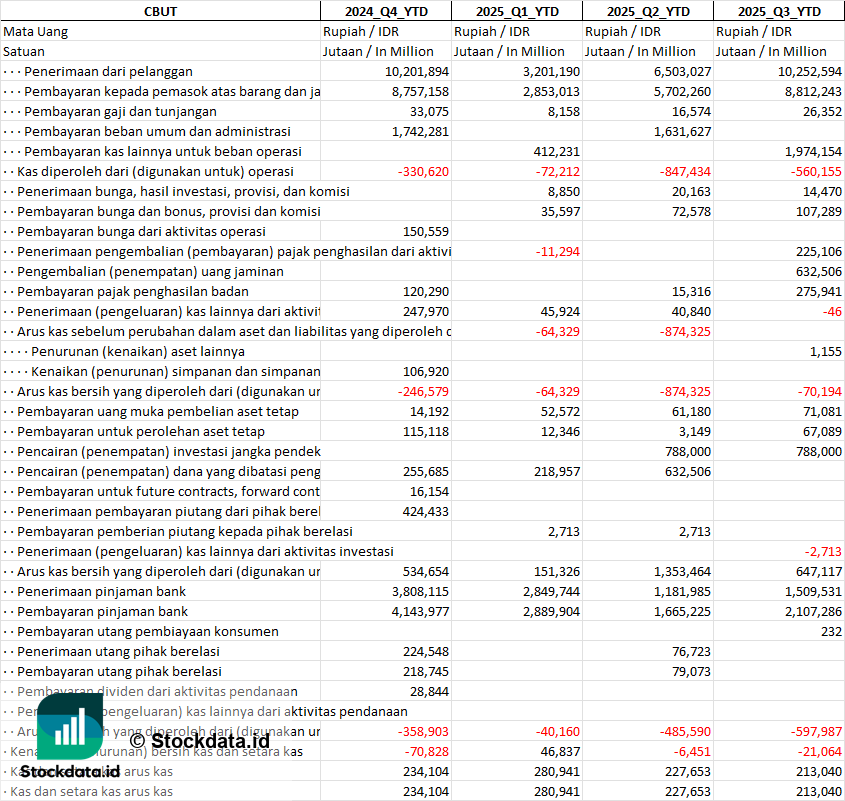Click the value 3,808,115

[x=420, y=592]
